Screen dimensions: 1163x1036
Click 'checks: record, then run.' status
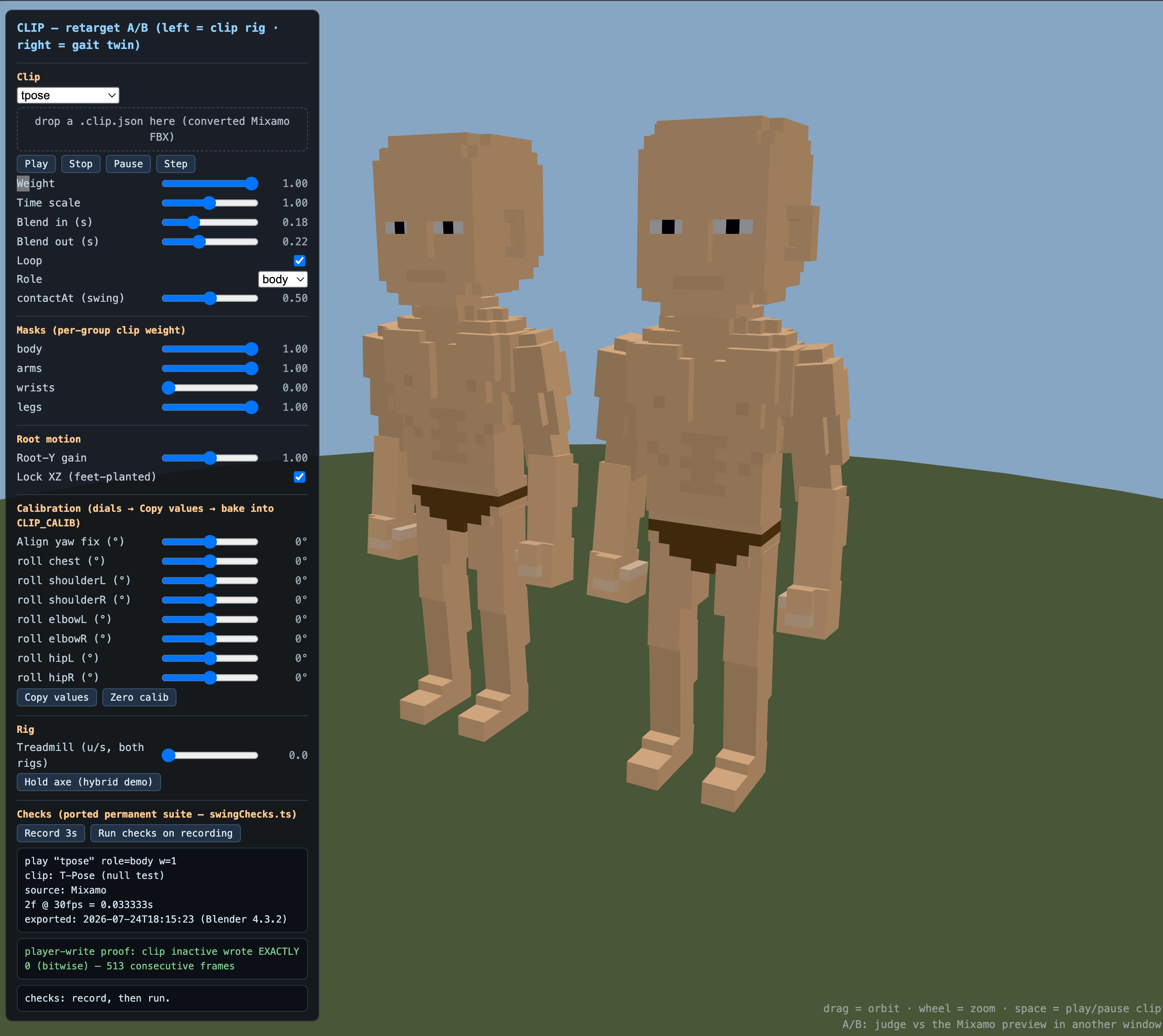tap(98, 998)
